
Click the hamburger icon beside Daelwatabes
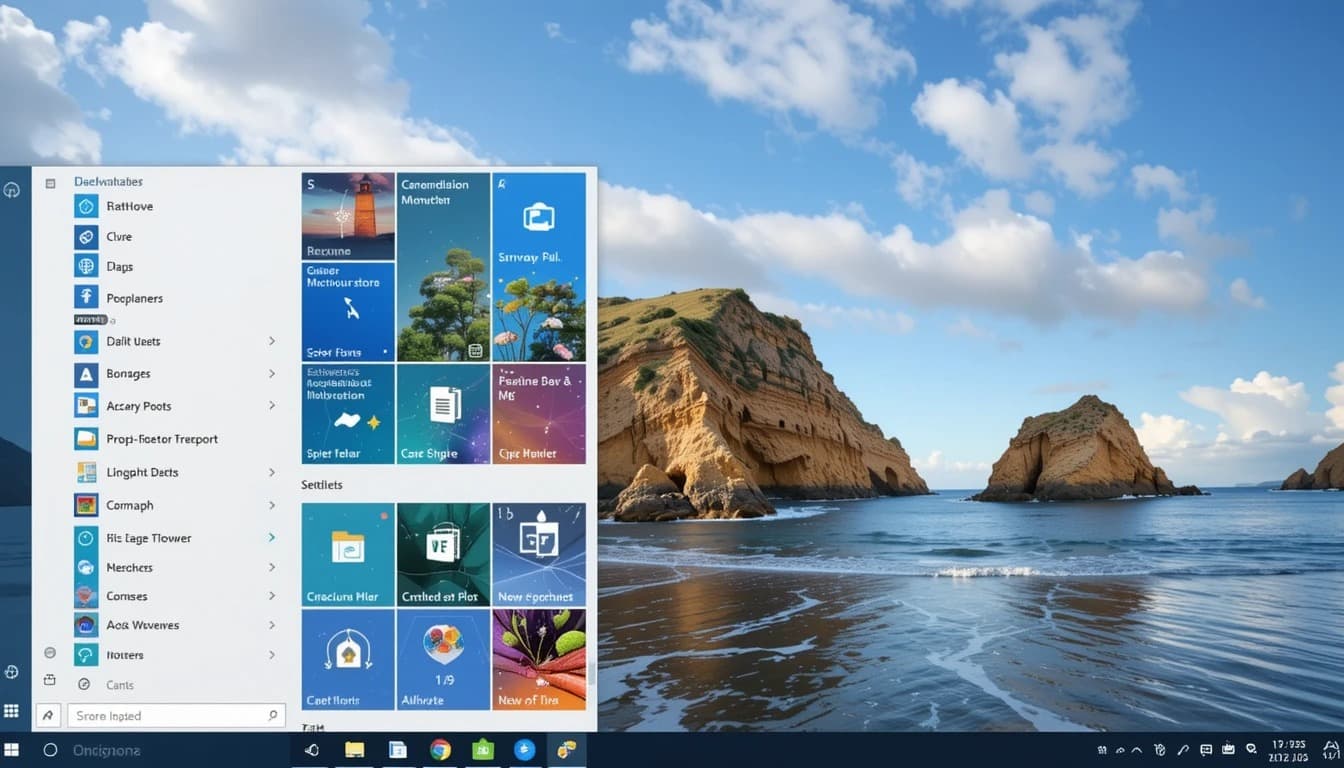tap(50, 183)
